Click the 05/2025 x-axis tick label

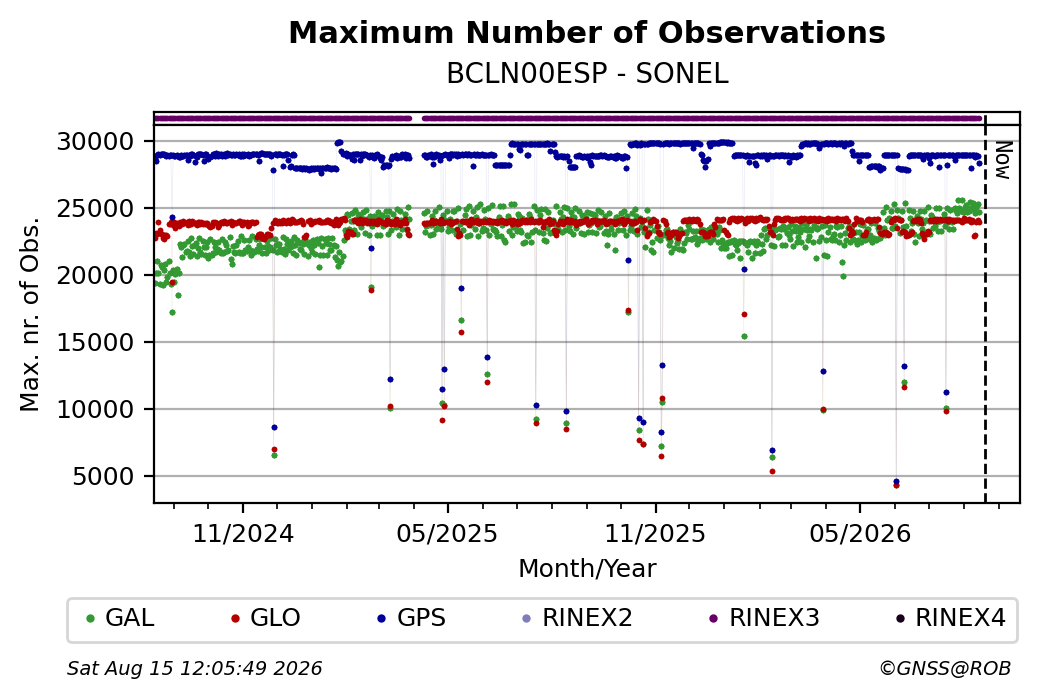pyautogui.click(x=447, y=534)
